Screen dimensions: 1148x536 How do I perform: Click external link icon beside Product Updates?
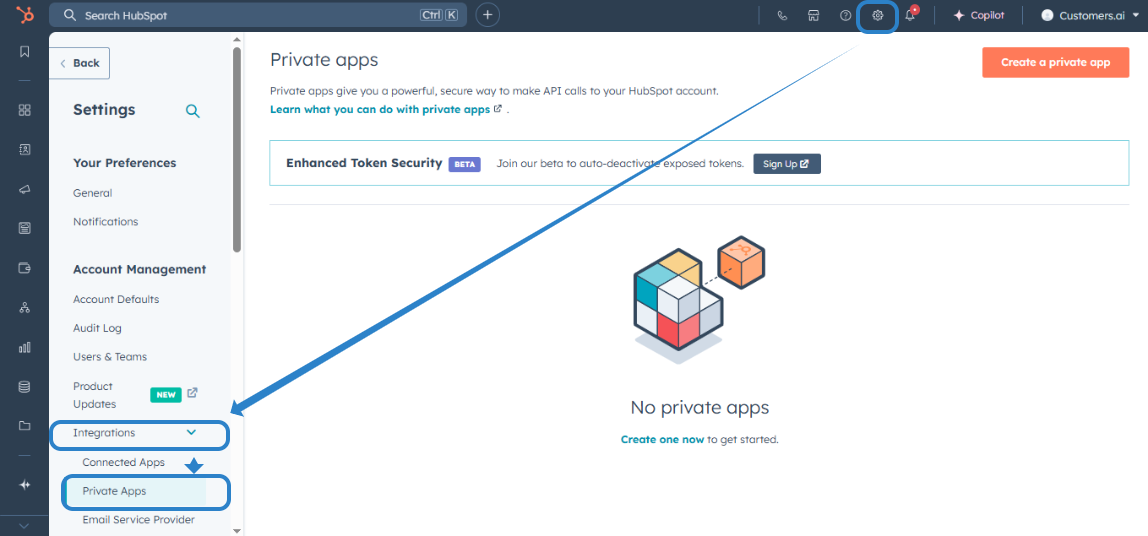pyautogui.click(x=193, y=393)
